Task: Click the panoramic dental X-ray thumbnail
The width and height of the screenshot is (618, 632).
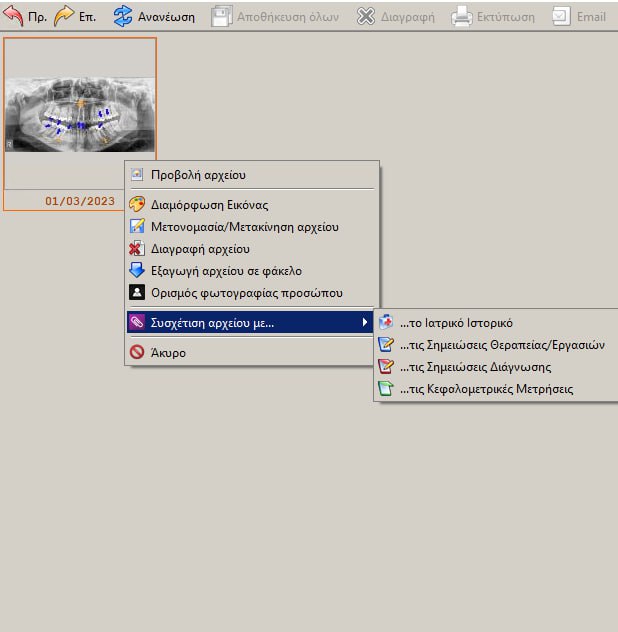Action: [x=80, y=113]
